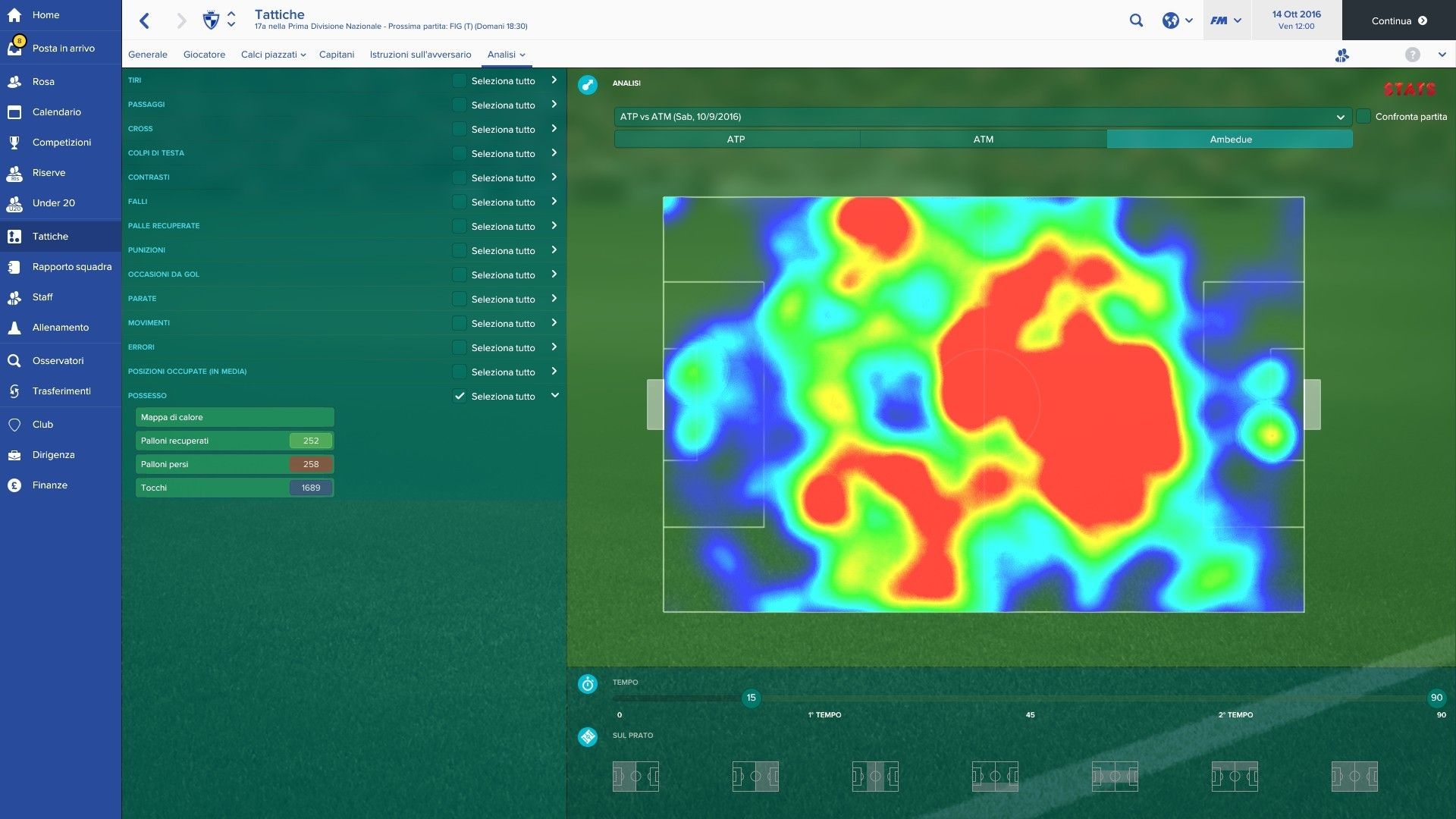This screenshot has height=819, width=1456.
Task: Click the Tempo stopwatch icon
Action: click(588, 684)
